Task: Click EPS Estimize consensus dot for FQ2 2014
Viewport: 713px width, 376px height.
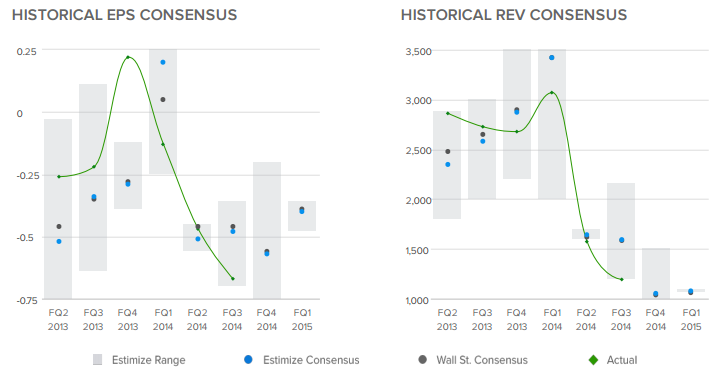Action: tap(198, 239)
